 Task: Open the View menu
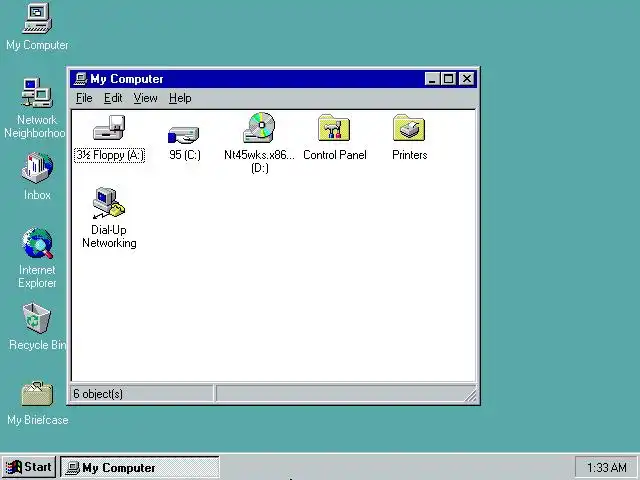pos(145,98)
